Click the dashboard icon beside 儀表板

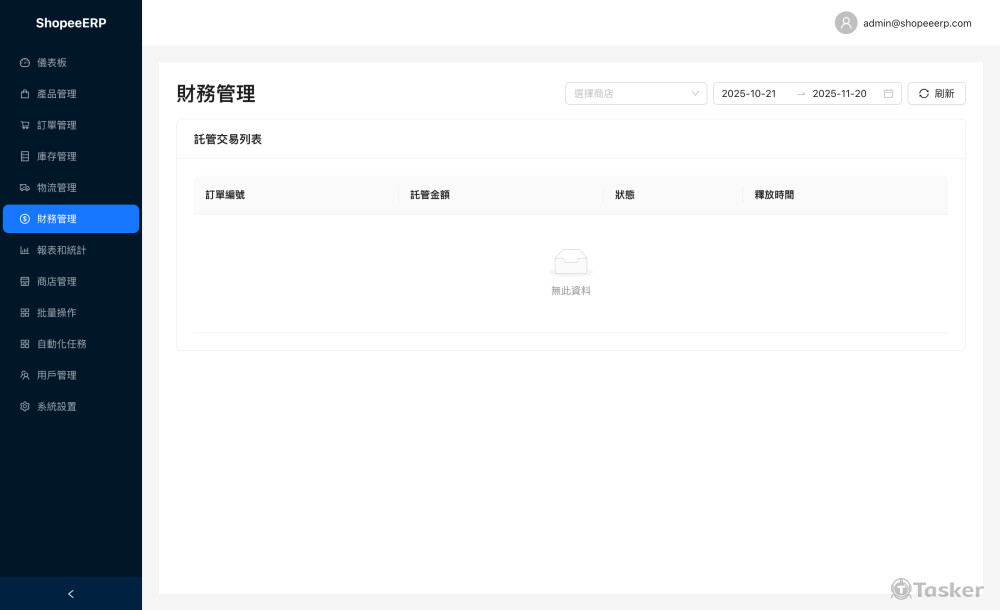point(25,63)
